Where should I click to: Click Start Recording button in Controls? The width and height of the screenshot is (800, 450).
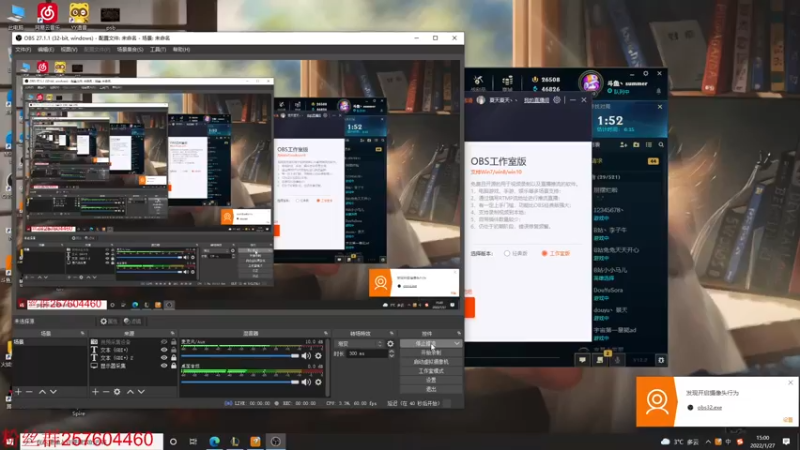(x=431, y=353)
